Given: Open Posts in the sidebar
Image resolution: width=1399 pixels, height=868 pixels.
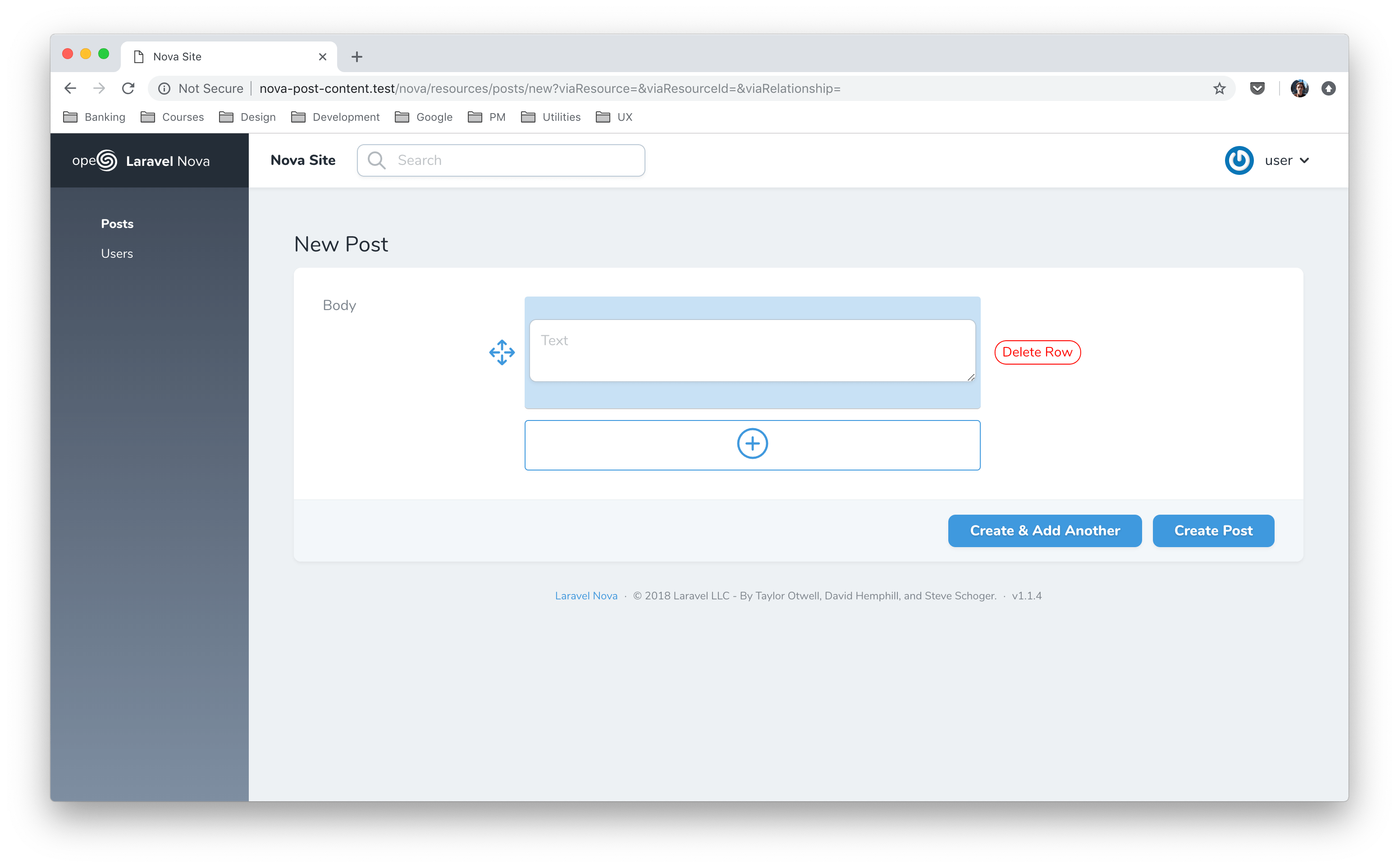Looking at the screenshot, I should click(117, 224).
